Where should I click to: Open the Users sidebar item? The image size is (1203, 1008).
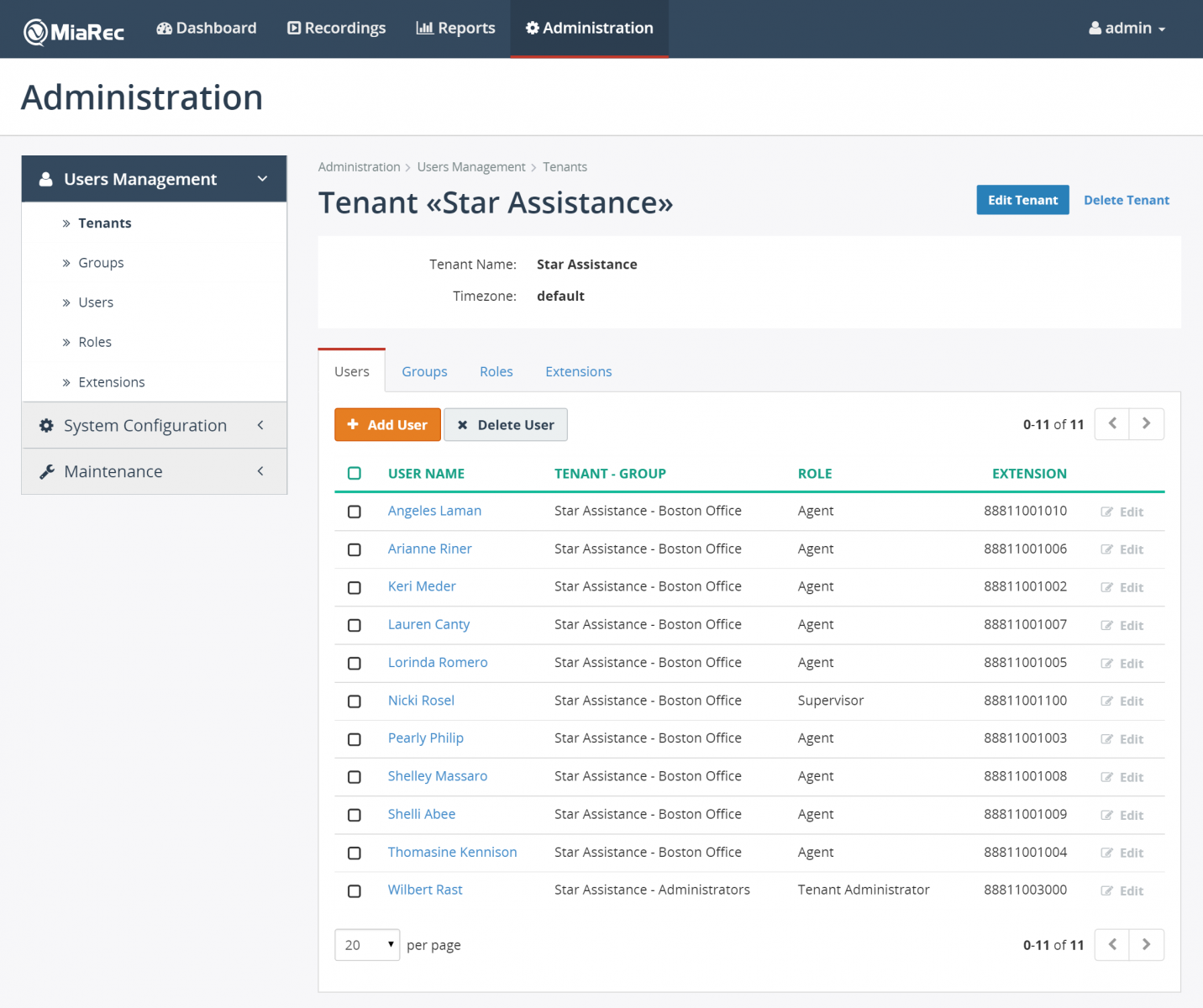click(96, 302)
